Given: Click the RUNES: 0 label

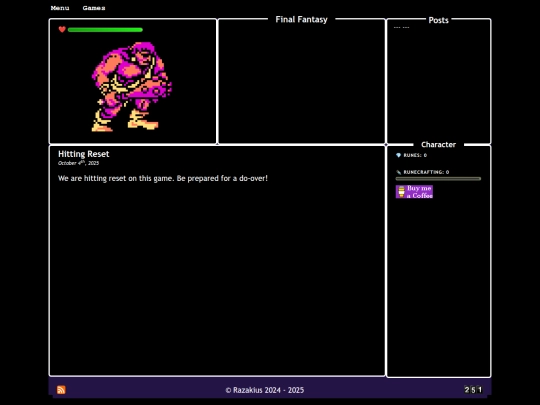Looking at the screenshot, I should 415,155.
